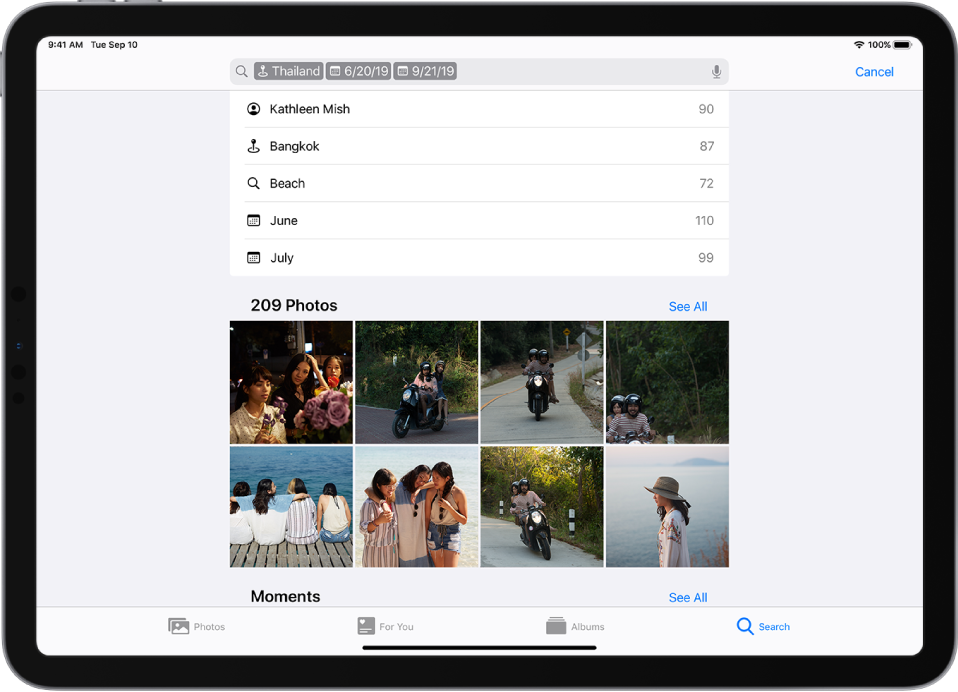Tap the calendar icon next to July
Viewport: 958px width, 692px height.
(254, 257)
